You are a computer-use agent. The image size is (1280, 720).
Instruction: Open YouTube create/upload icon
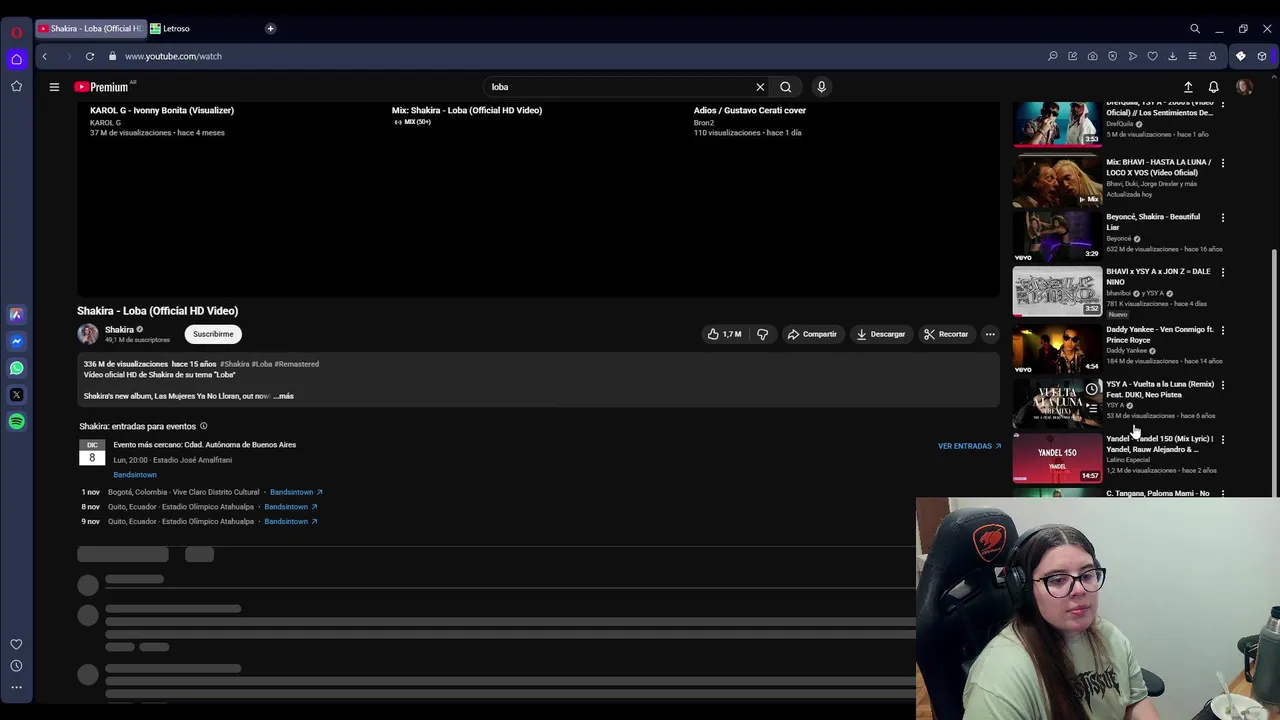1188,87
